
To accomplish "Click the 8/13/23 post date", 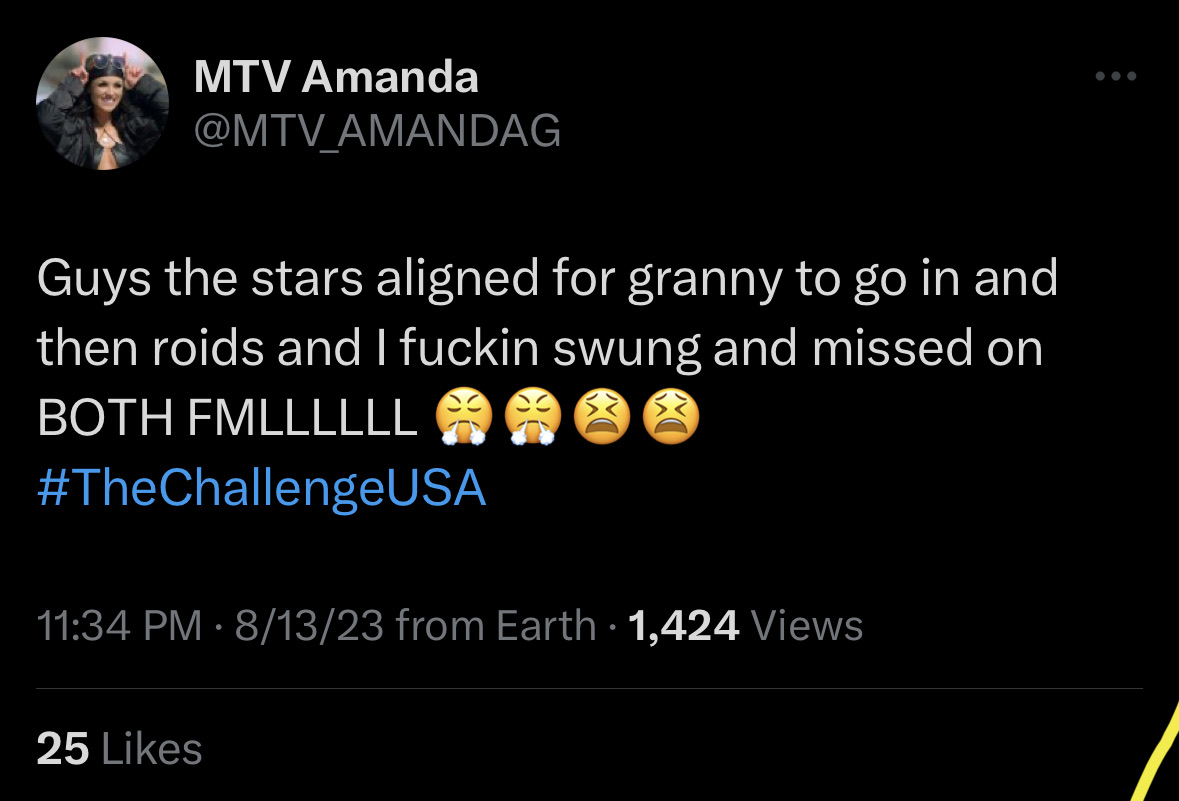I will [x=309, y=626].
